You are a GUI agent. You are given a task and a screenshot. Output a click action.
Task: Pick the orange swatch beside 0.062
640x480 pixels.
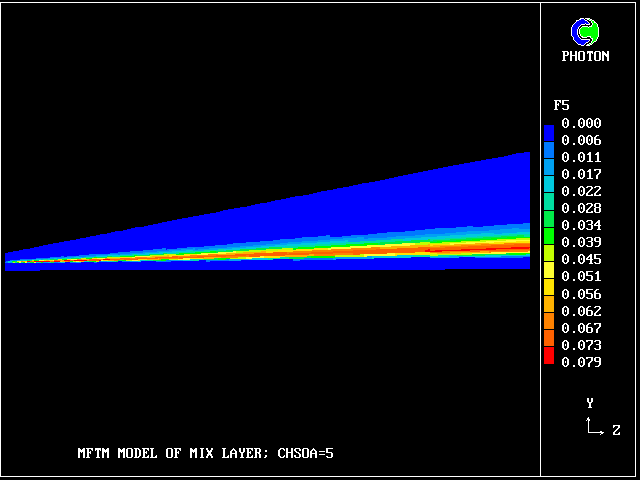tap(548, 310)
